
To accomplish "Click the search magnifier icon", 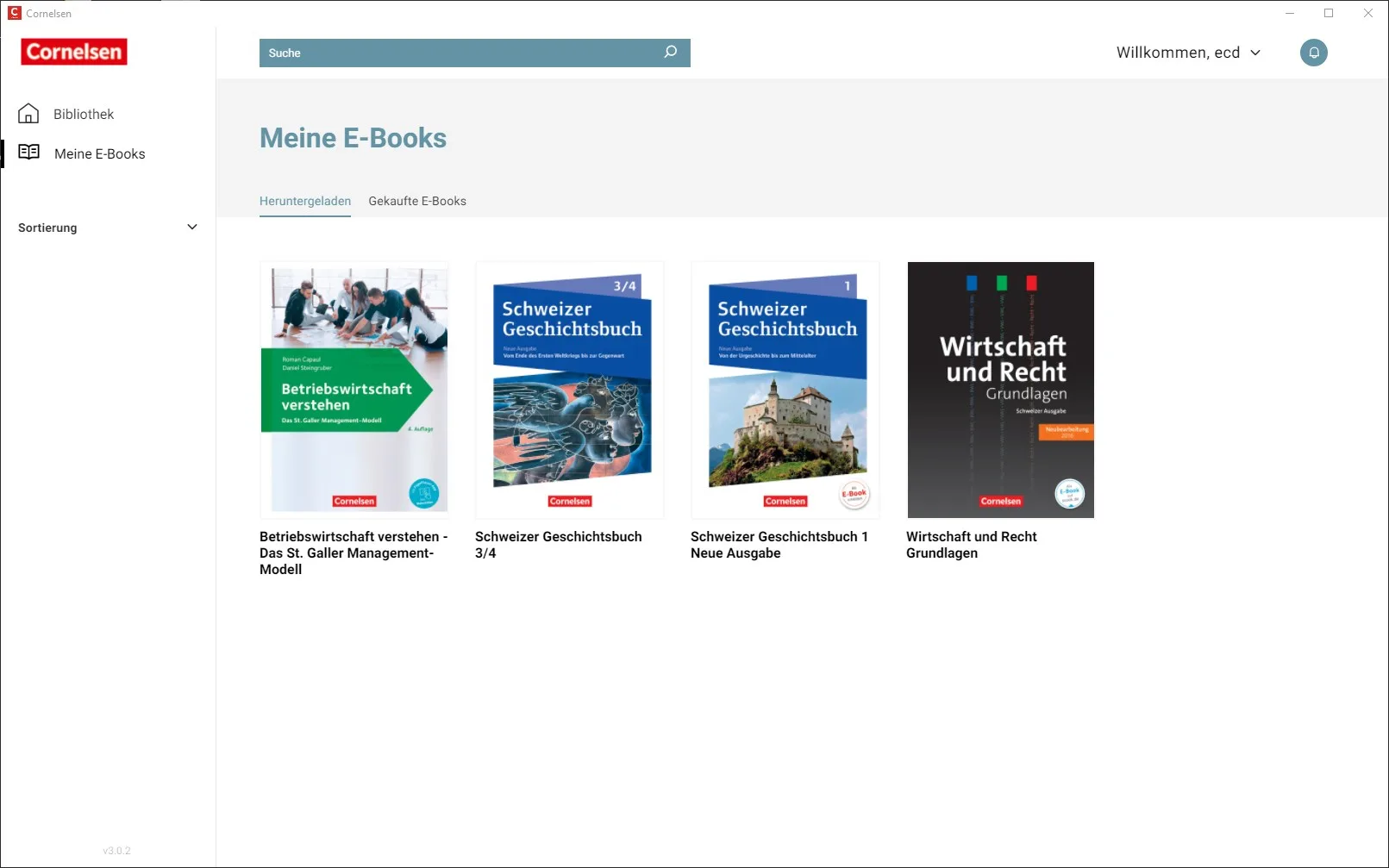I will (670, 53).
